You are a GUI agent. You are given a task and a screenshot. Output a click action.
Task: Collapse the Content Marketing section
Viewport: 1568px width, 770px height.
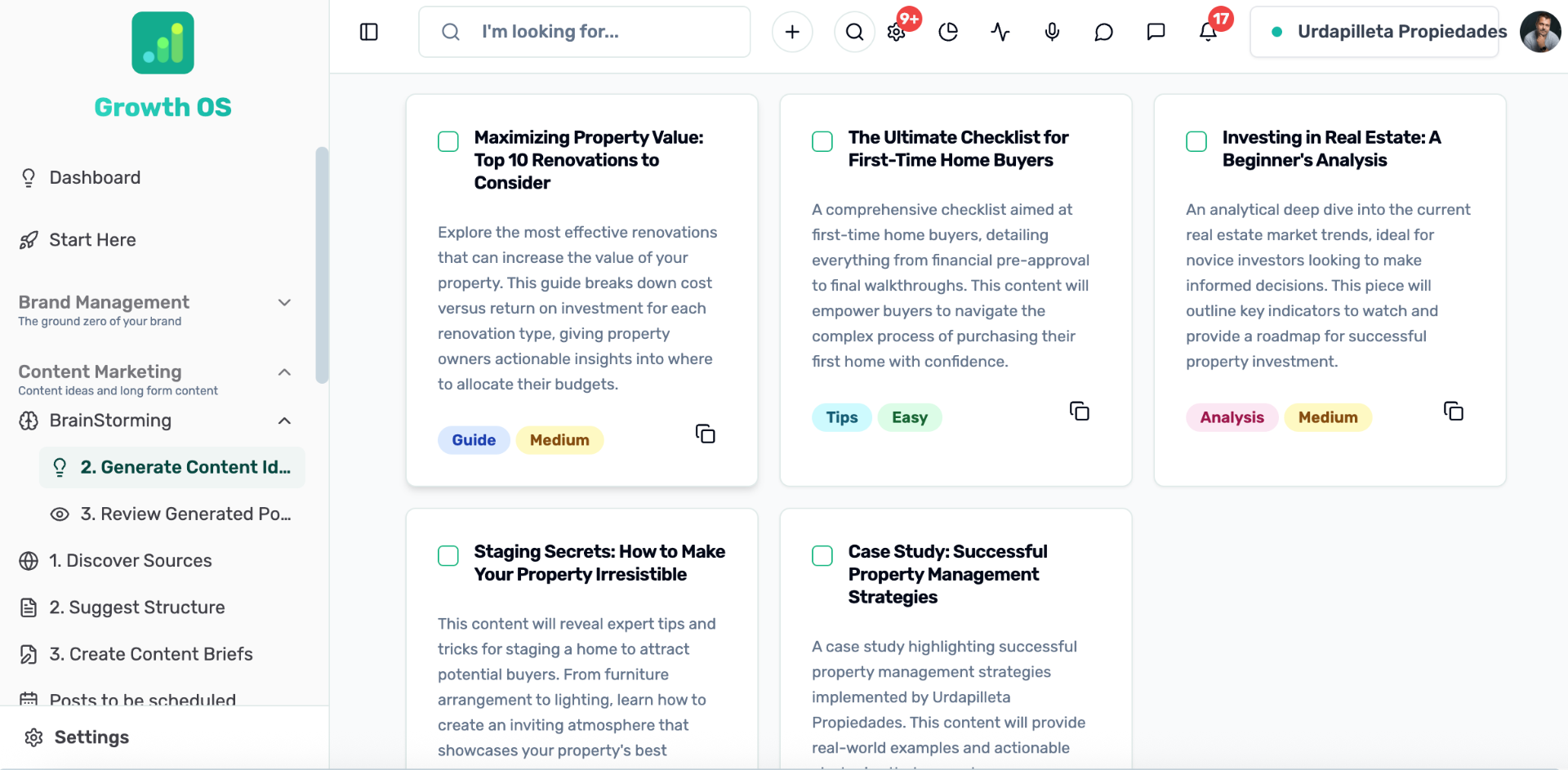[x=284, y=372]
